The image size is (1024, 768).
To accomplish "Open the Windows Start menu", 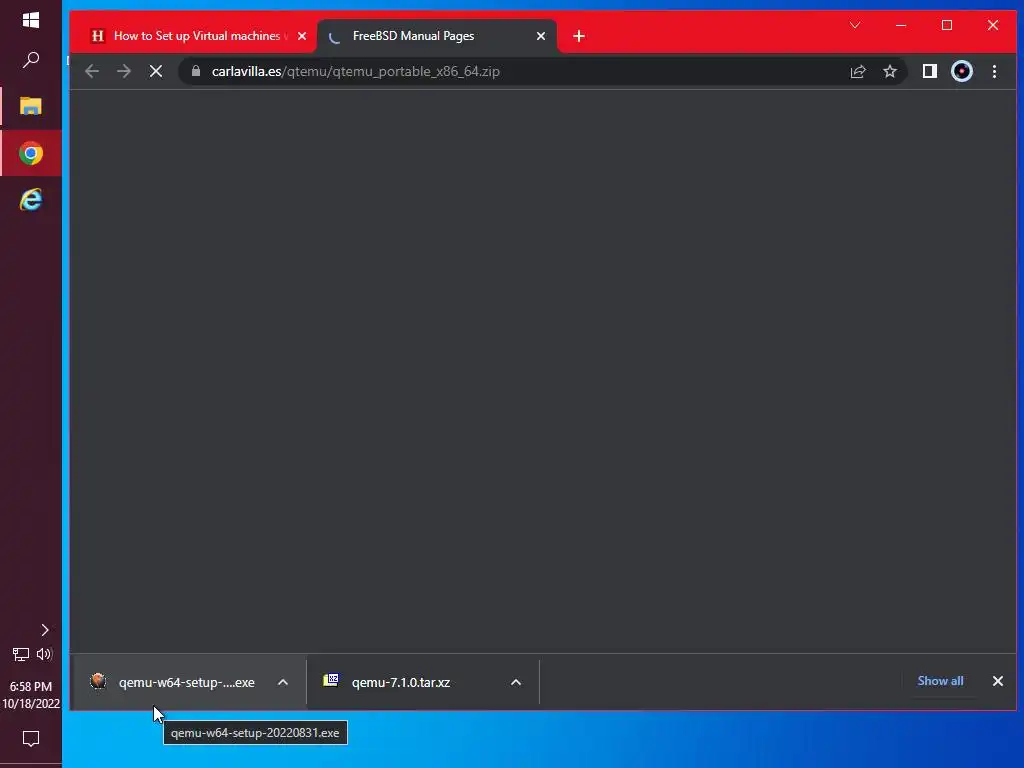I will click(x=31, y=20).
